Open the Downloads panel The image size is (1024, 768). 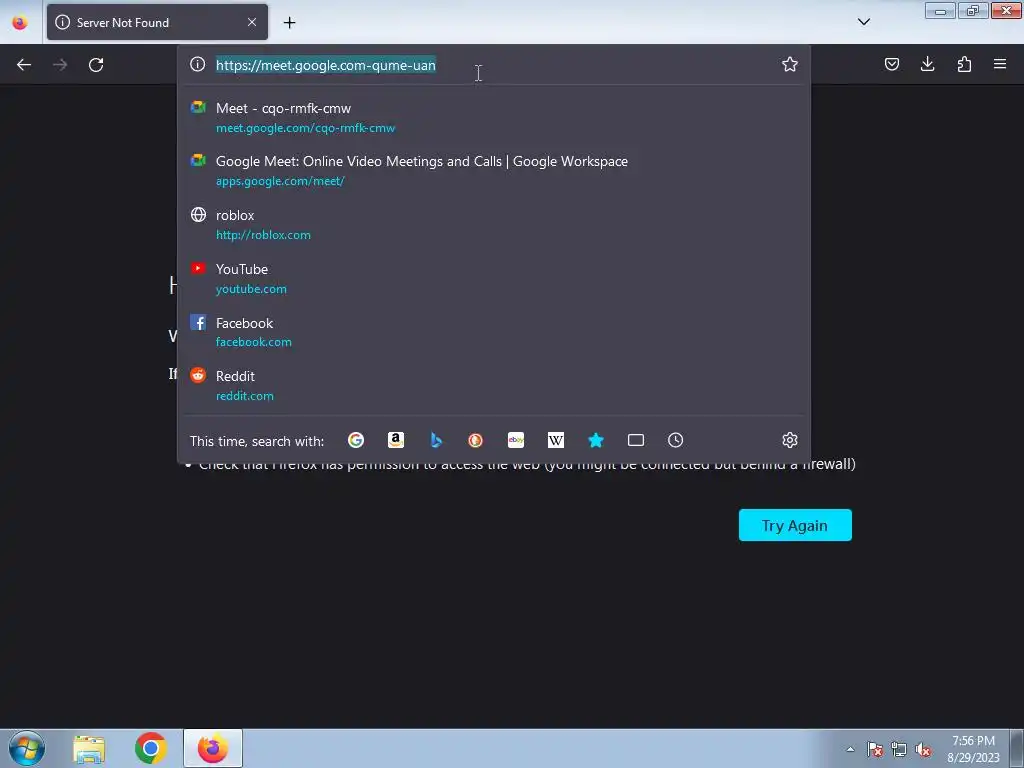927,64
